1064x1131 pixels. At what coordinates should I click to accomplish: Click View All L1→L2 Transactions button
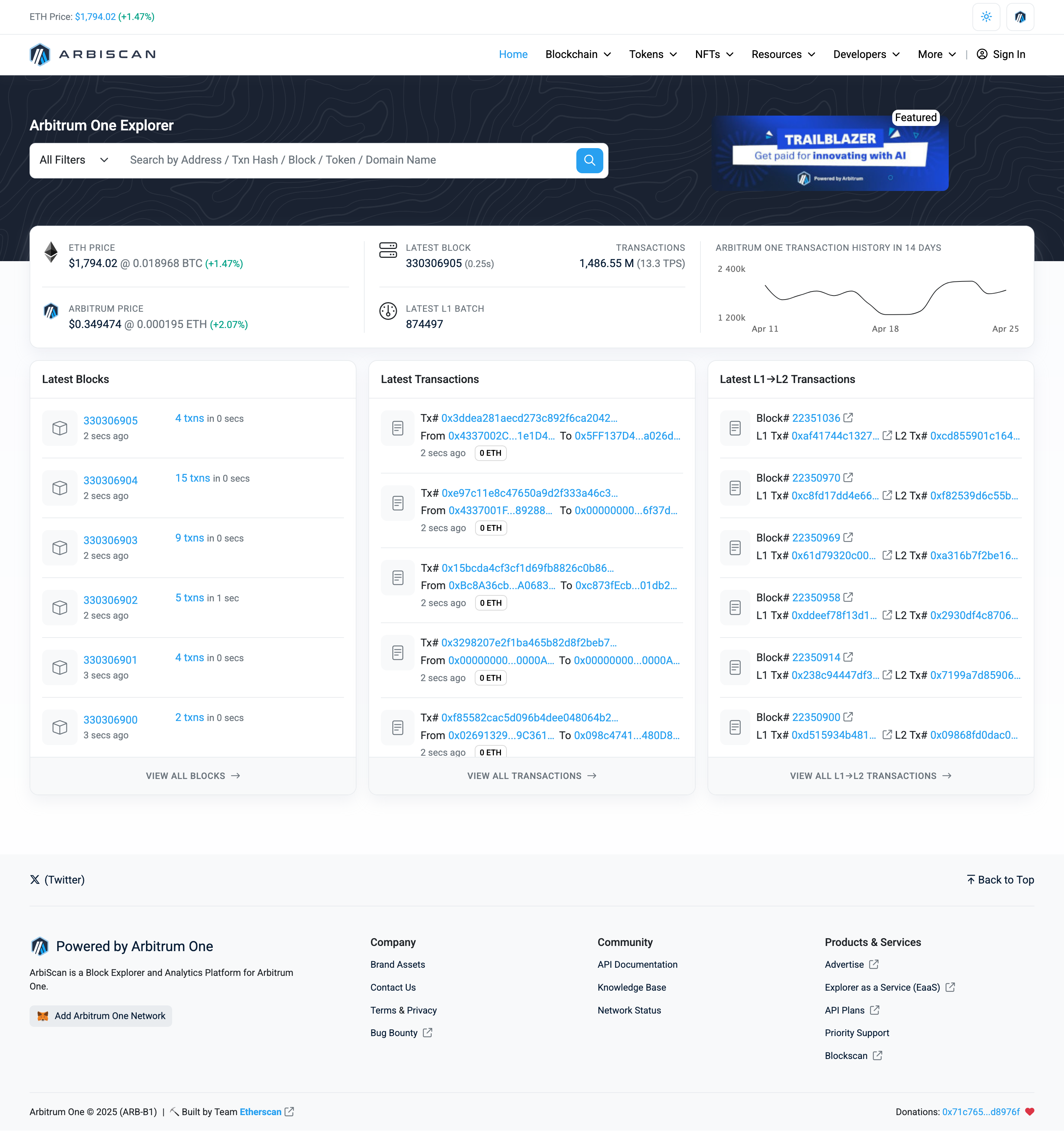(x=870, y=776)
